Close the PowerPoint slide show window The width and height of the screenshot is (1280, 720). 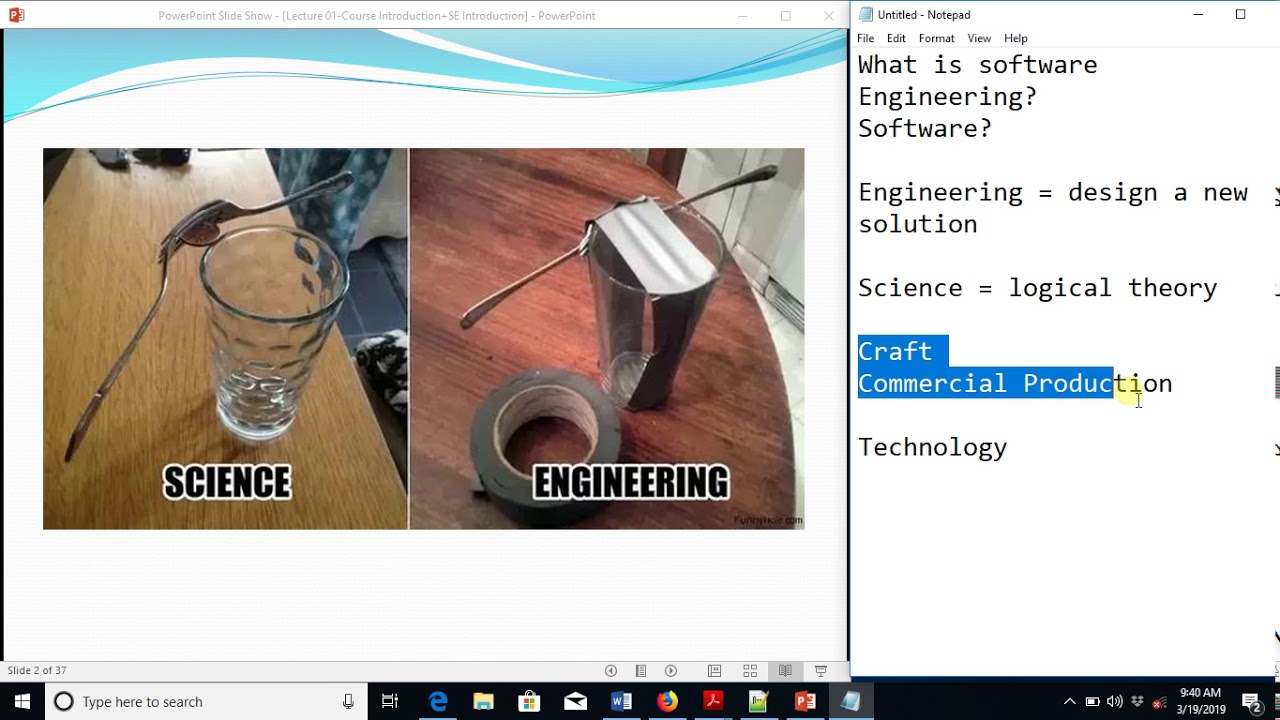pyautogui.click(x=828, y=16)
